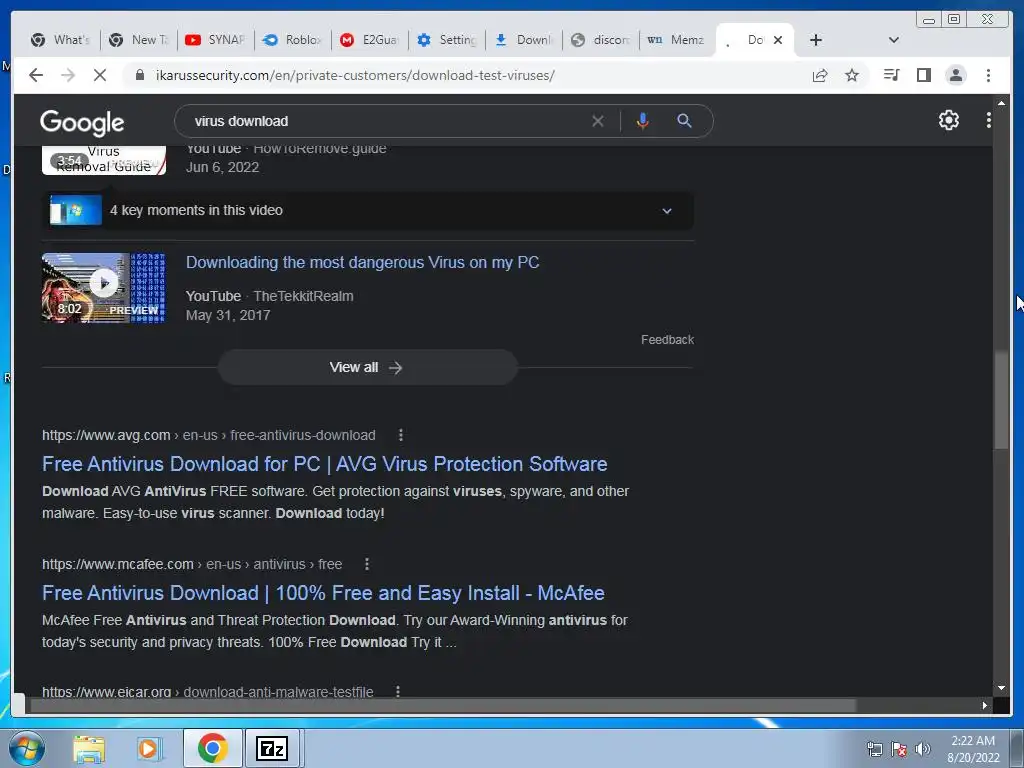Switch to the Downloads tab
This screenshot has width=1024, height=768.
click(x=524, y=40)
